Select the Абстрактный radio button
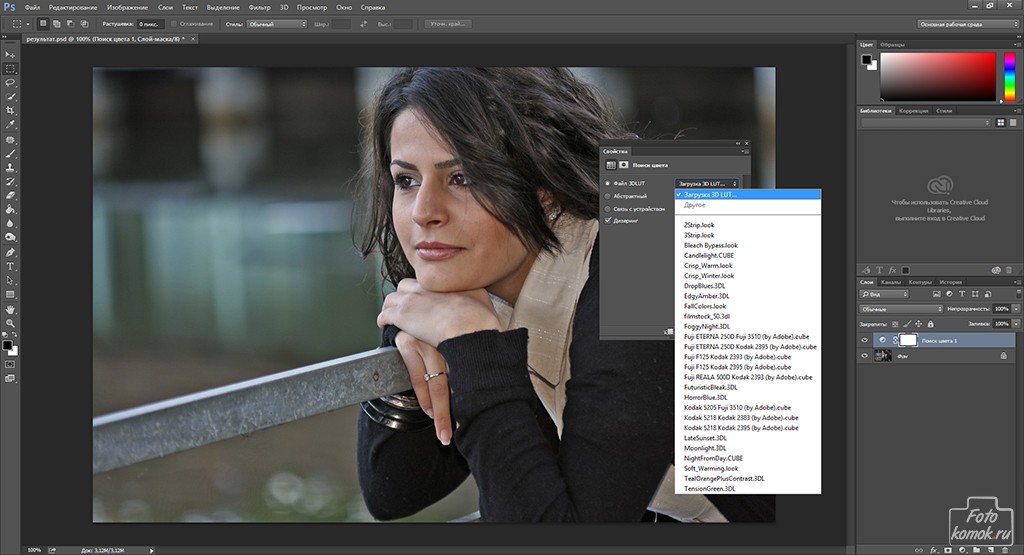Image resolution: width=1024 pixels, height=555 pixels. pos(608,196)
